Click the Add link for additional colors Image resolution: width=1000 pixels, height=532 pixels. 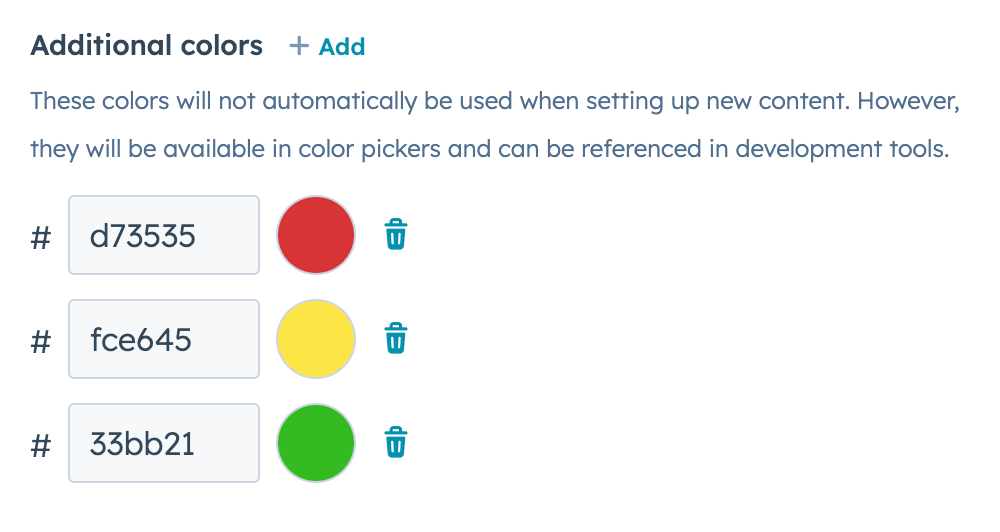341,47
